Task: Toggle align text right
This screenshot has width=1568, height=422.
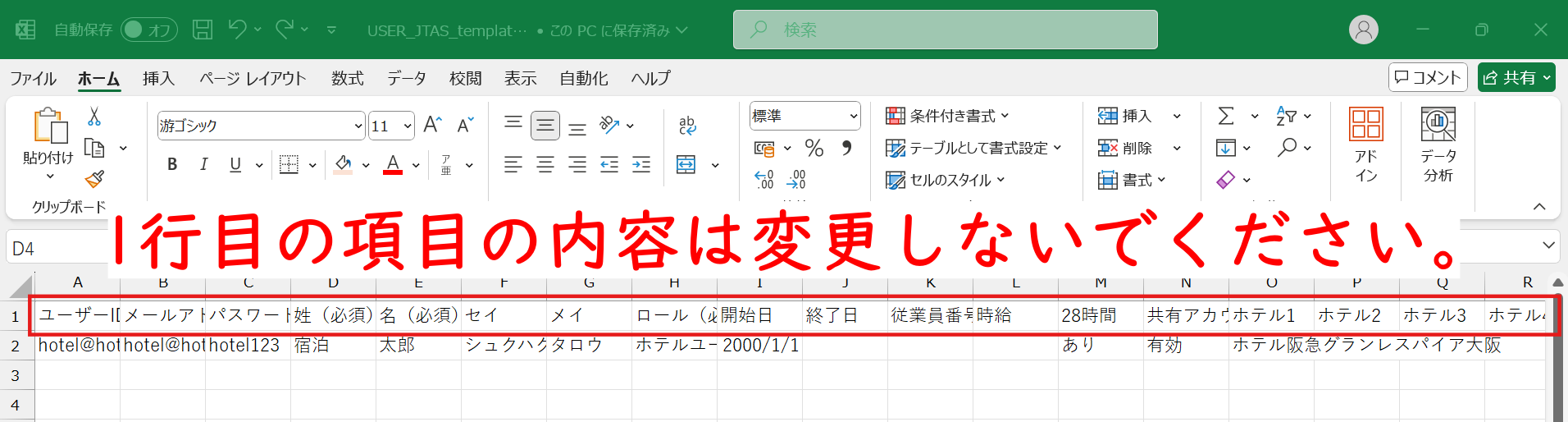Action: click(577, 165)
